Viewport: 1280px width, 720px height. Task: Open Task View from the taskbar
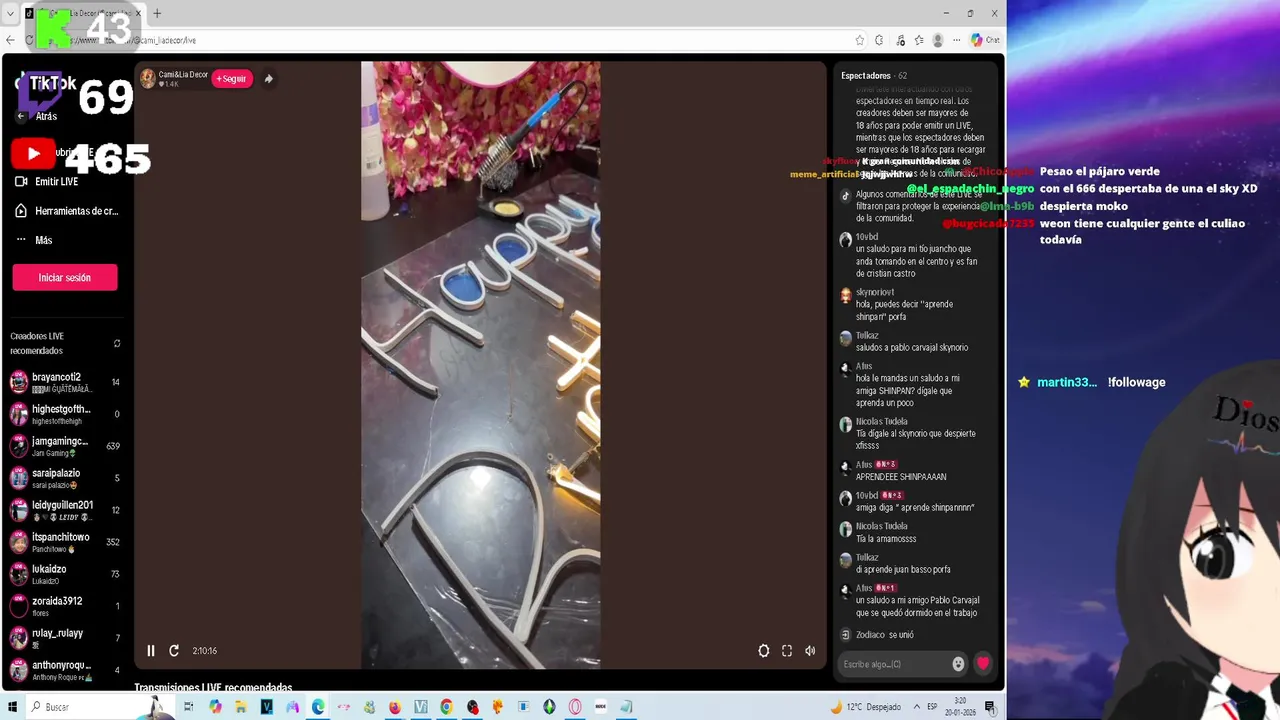[188, 707]
